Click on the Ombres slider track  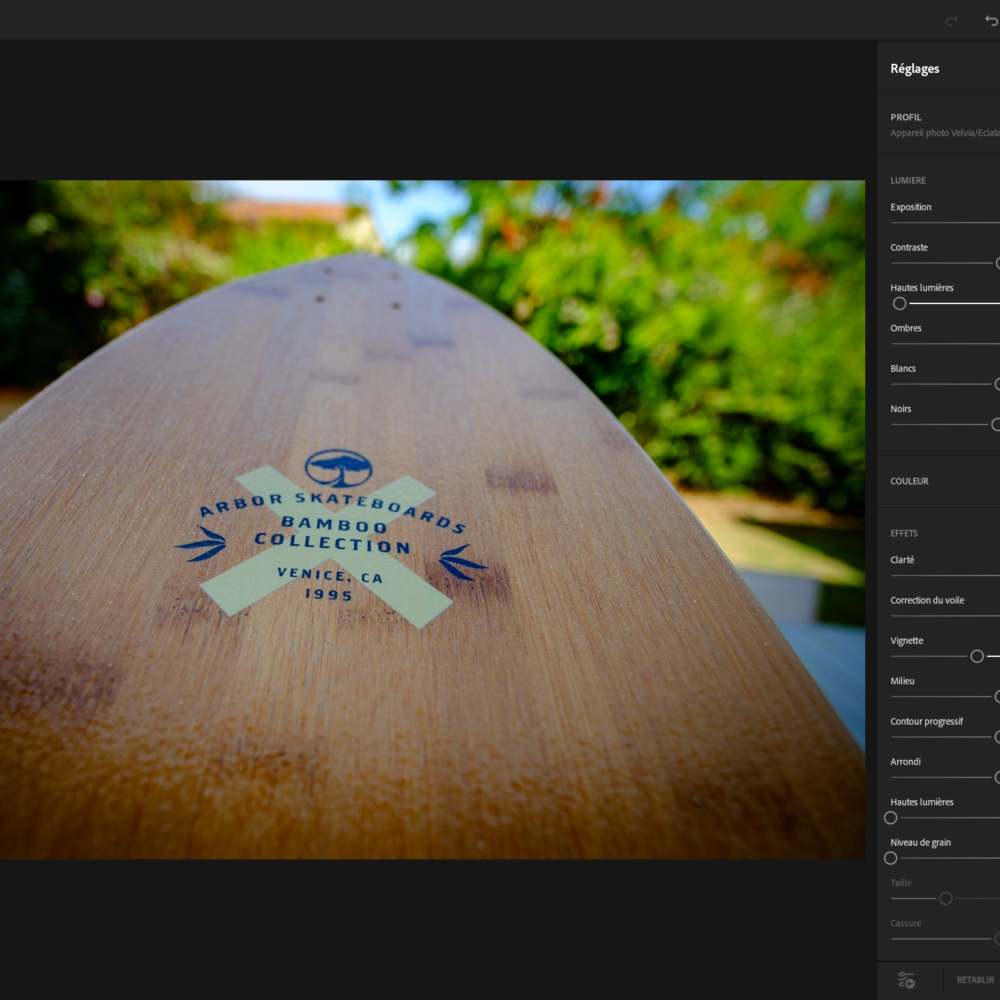pos(945,344)
